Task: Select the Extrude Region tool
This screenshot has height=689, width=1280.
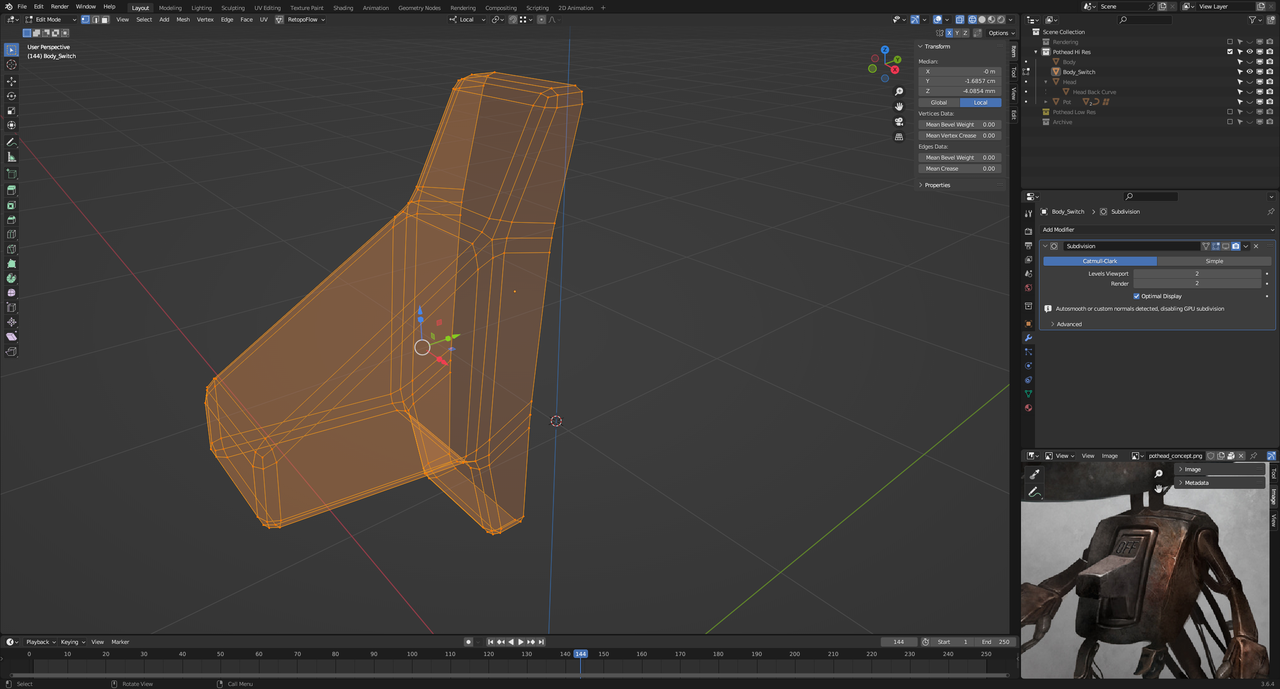Action: point(12,189)
